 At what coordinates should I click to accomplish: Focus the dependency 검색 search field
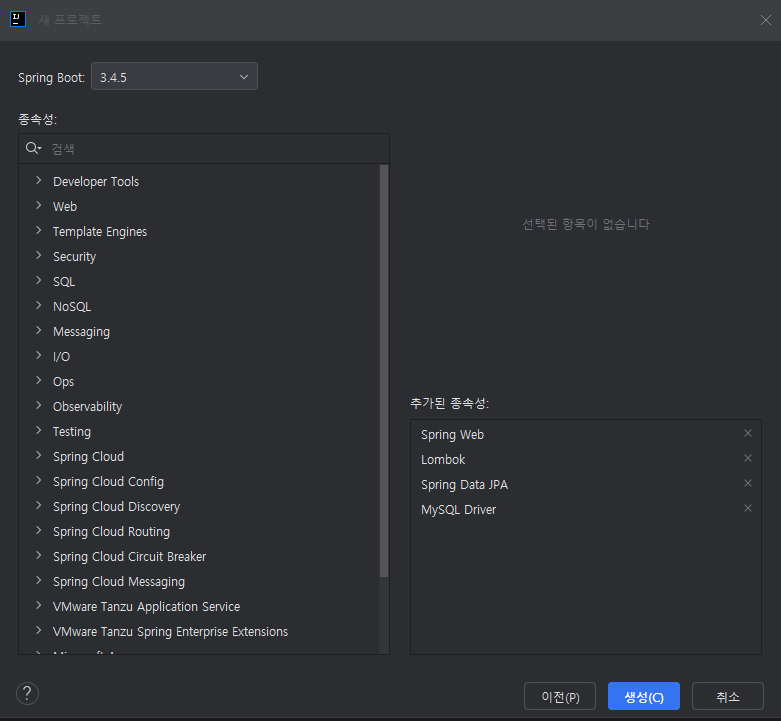click(204, 148)
